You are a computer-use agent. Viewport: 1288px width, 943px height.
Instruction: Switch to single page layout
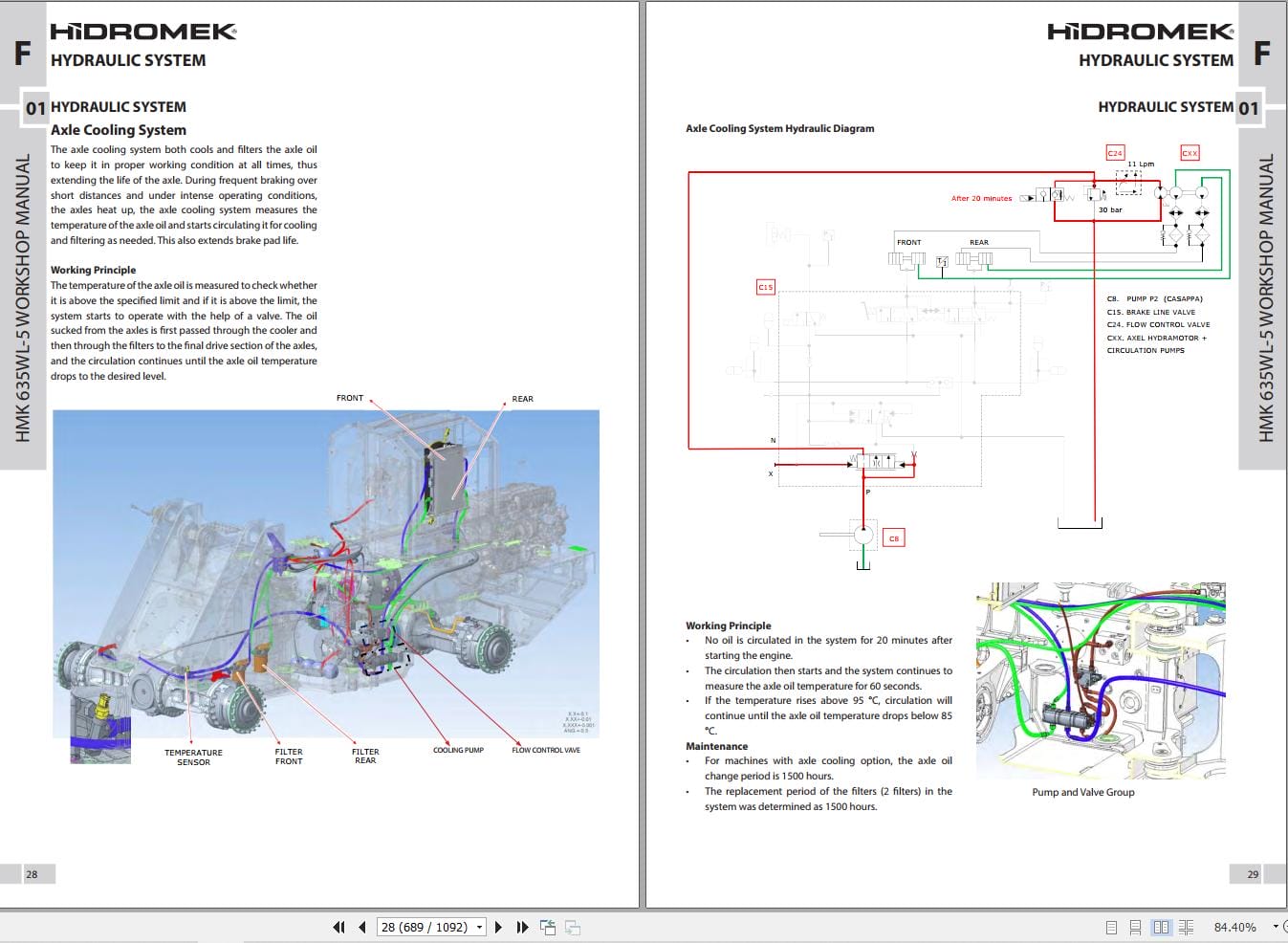[x=1111, y=927]
